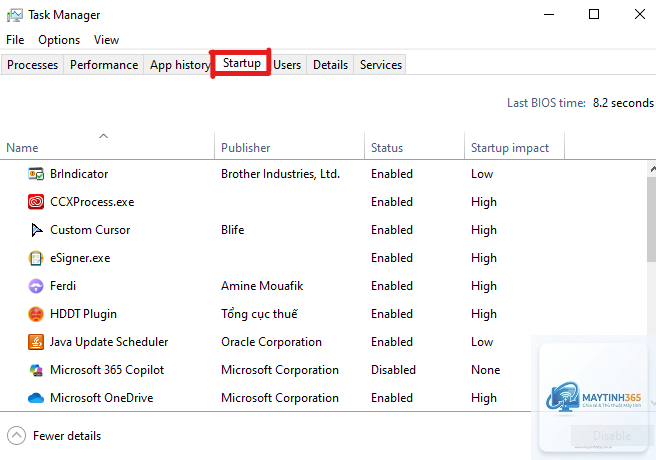
Task: Open the View menu
Action: coord(106,40)
